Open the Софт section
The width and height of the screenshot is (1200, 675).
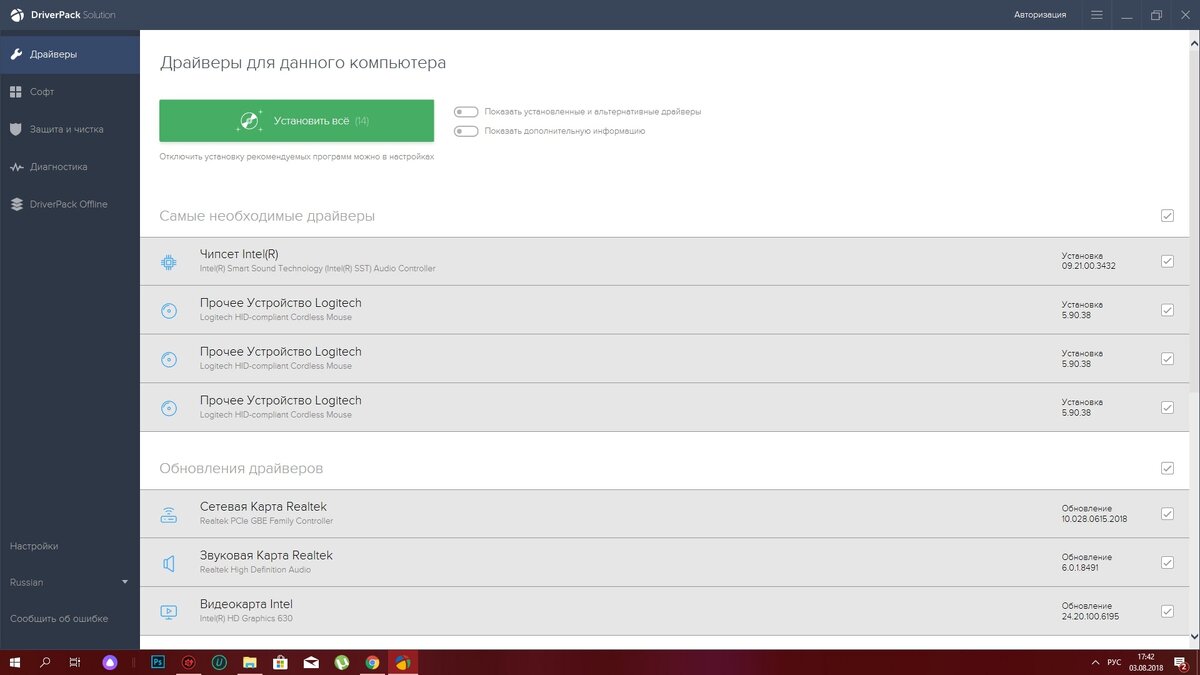point(70,92)
